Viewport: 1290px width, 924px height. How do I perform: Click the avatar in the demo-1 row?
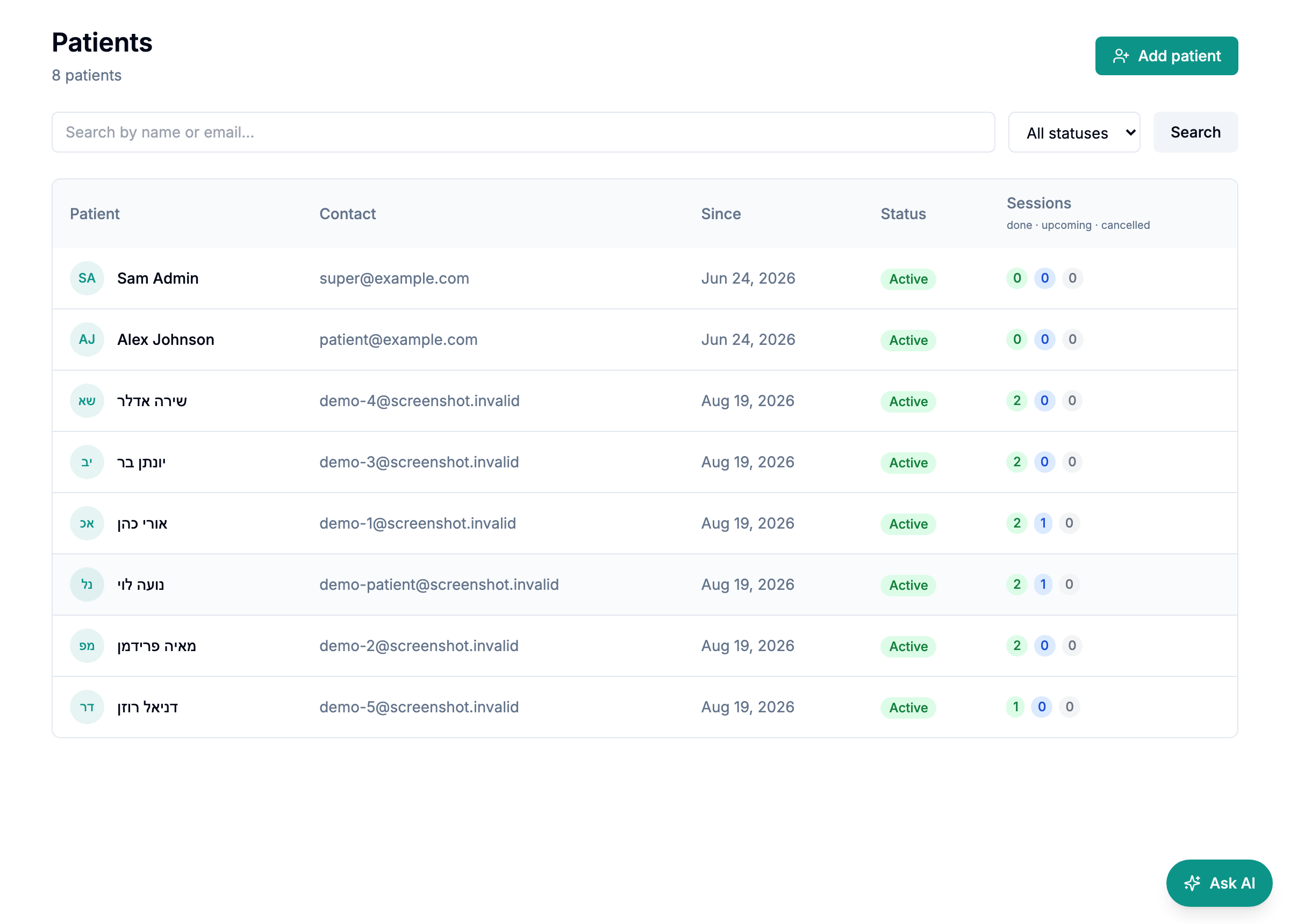87,523
